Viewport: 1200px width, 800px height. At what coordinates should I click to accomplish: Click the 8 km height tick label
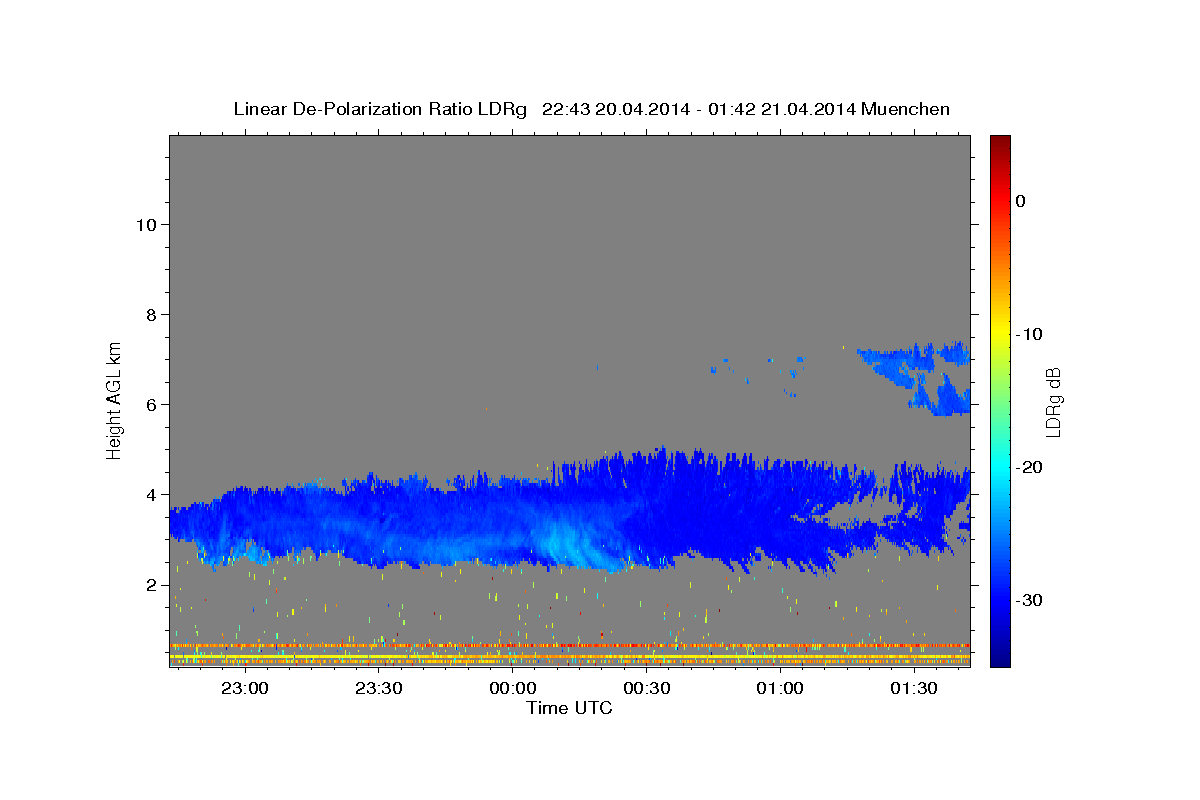(149, 314)
